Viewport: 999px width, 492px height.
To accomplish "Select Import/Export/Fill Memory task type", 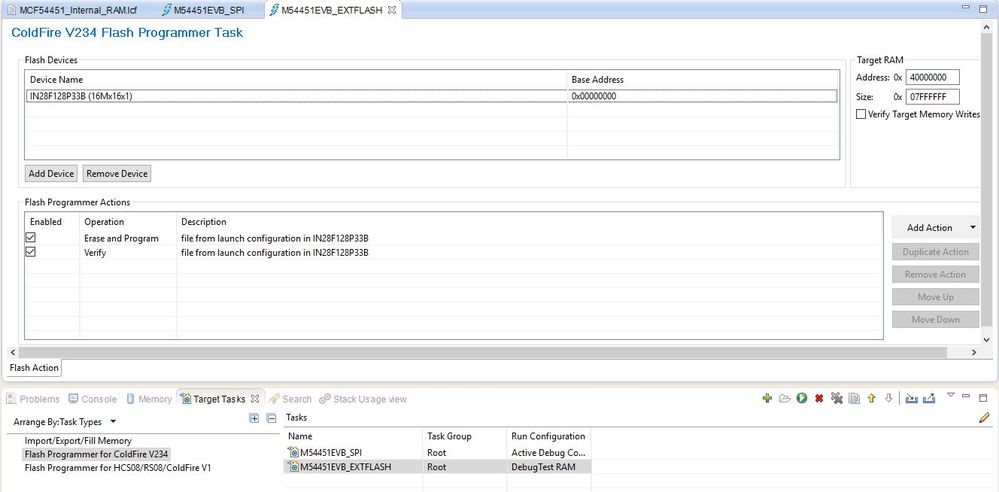I will 78,440.
